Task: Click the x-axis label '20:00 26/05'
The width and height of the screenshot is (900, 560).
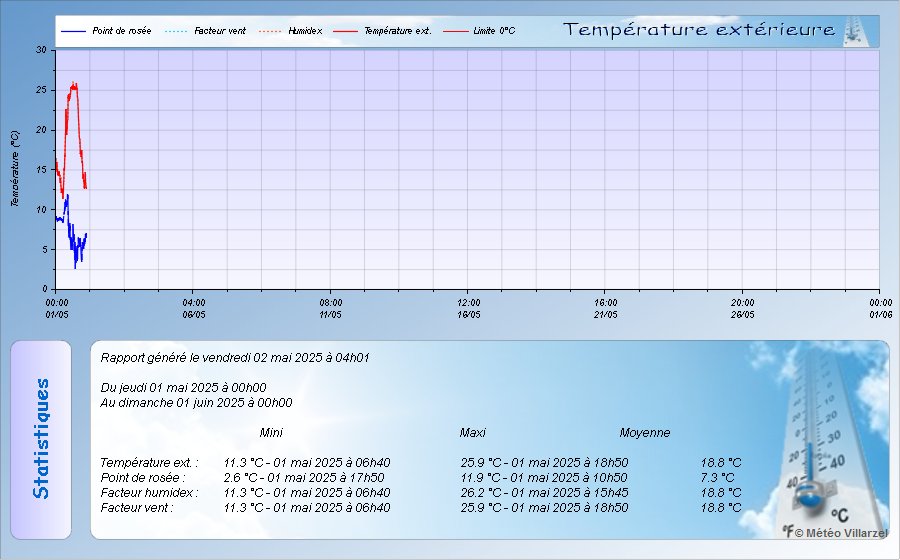Action: pos(743,309)
